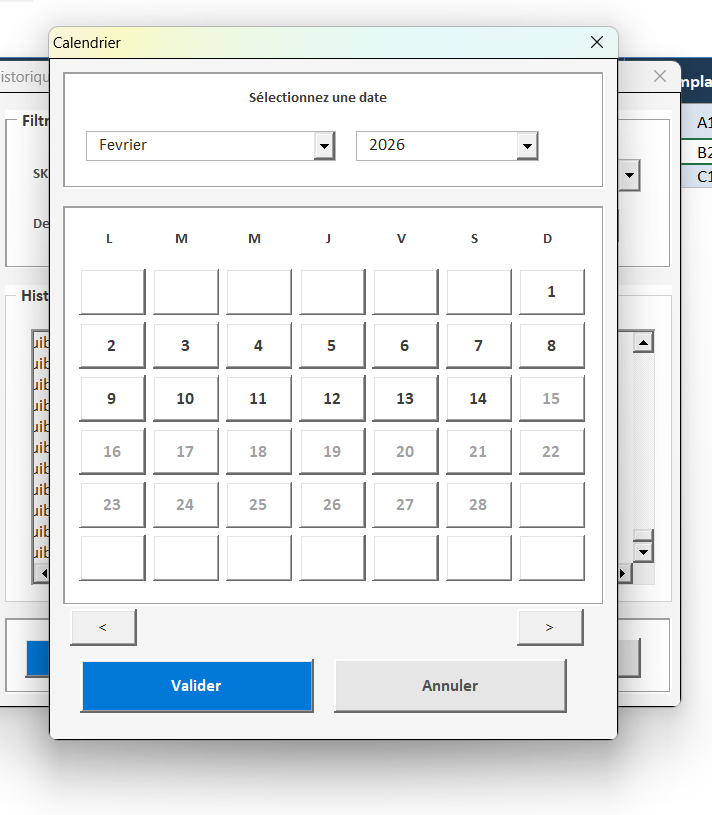This screenshot has width=712, height=815.
Task: Click the greyed day 18 button
Action: tap(259, 451)
